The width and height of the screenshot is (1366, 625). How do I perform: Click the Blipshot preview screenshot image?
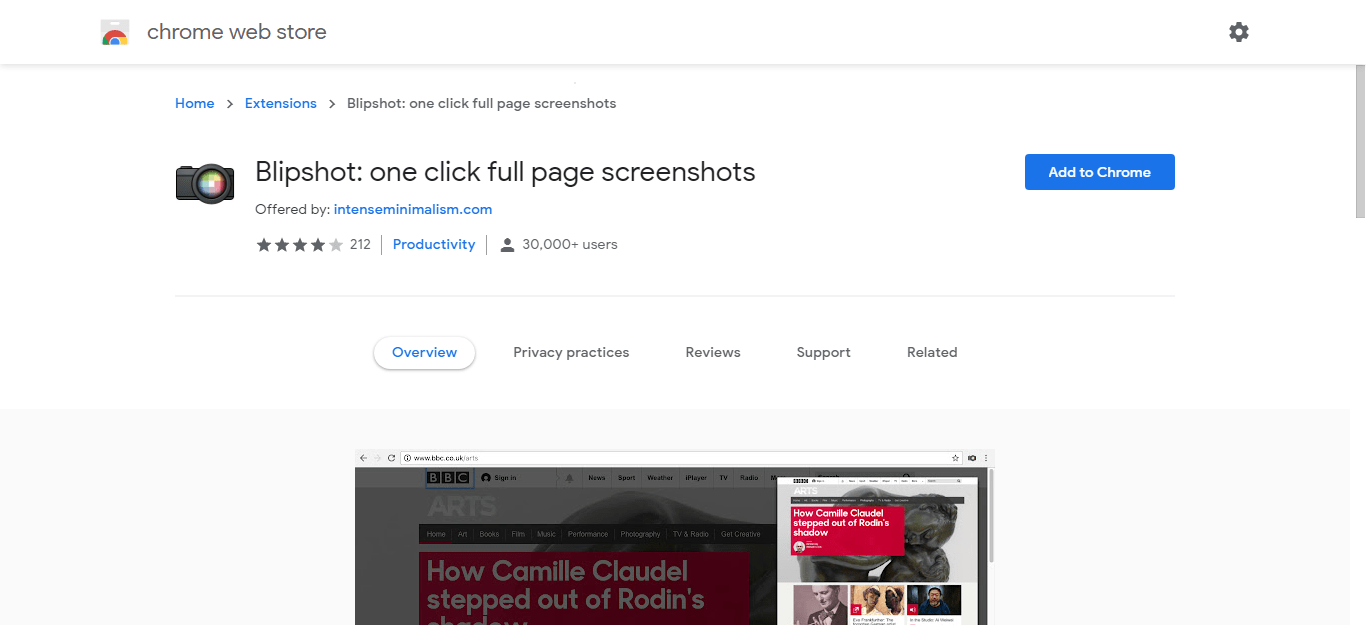[x=675, y=537]
